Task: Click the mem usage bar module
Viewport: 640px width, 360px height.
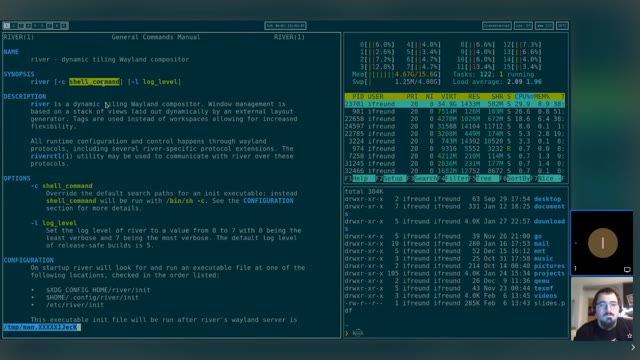Action: tap(544, 26)
